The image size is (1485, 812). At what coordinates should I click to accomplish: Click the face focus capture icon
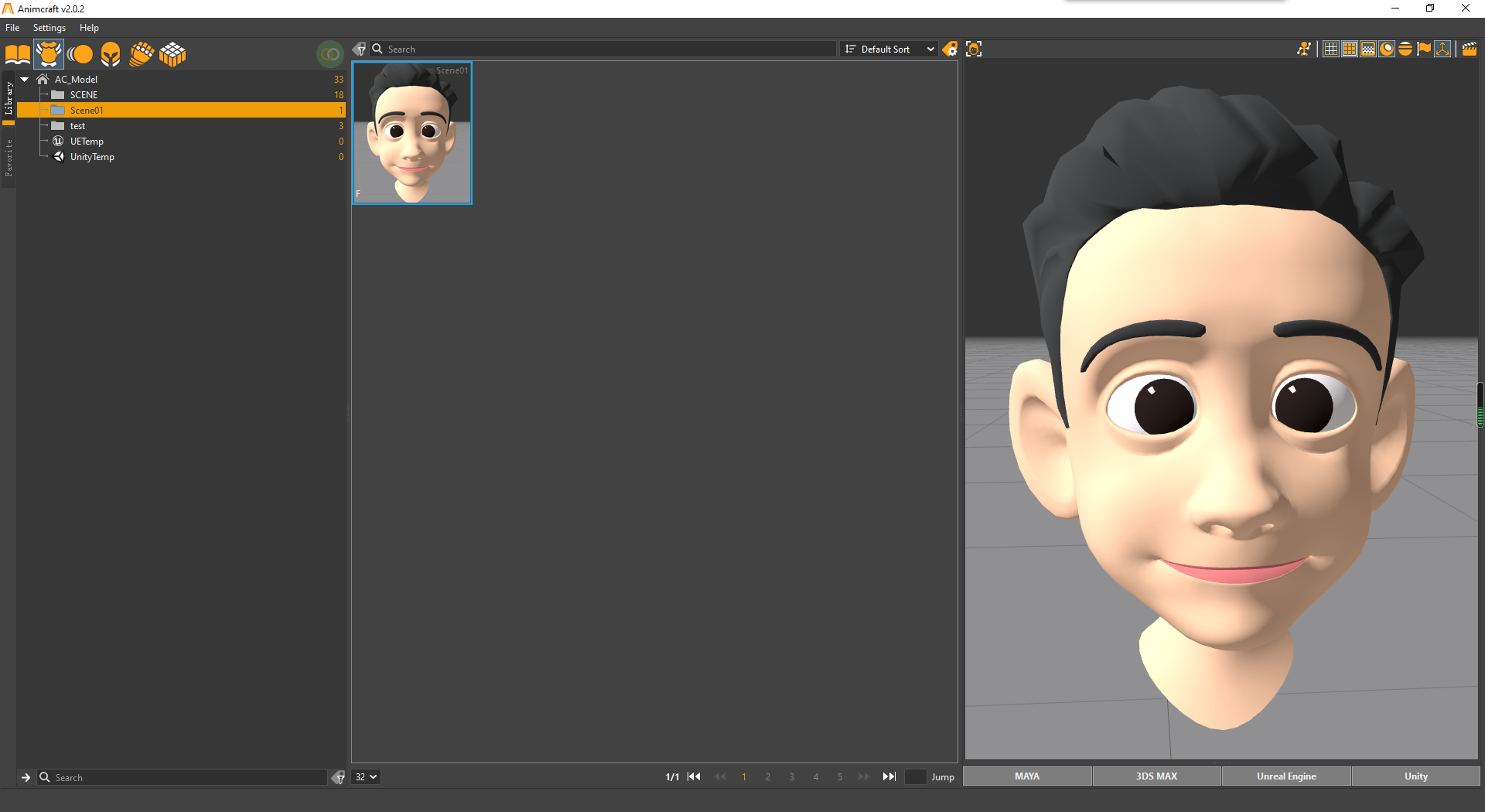coord(974,49)
